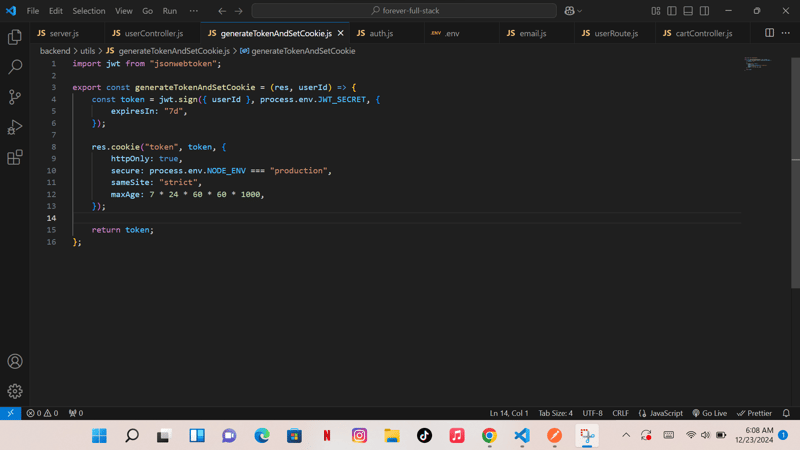Click the split editor right icon
This screenshot has width=800, height=450.
pos(769,33)
